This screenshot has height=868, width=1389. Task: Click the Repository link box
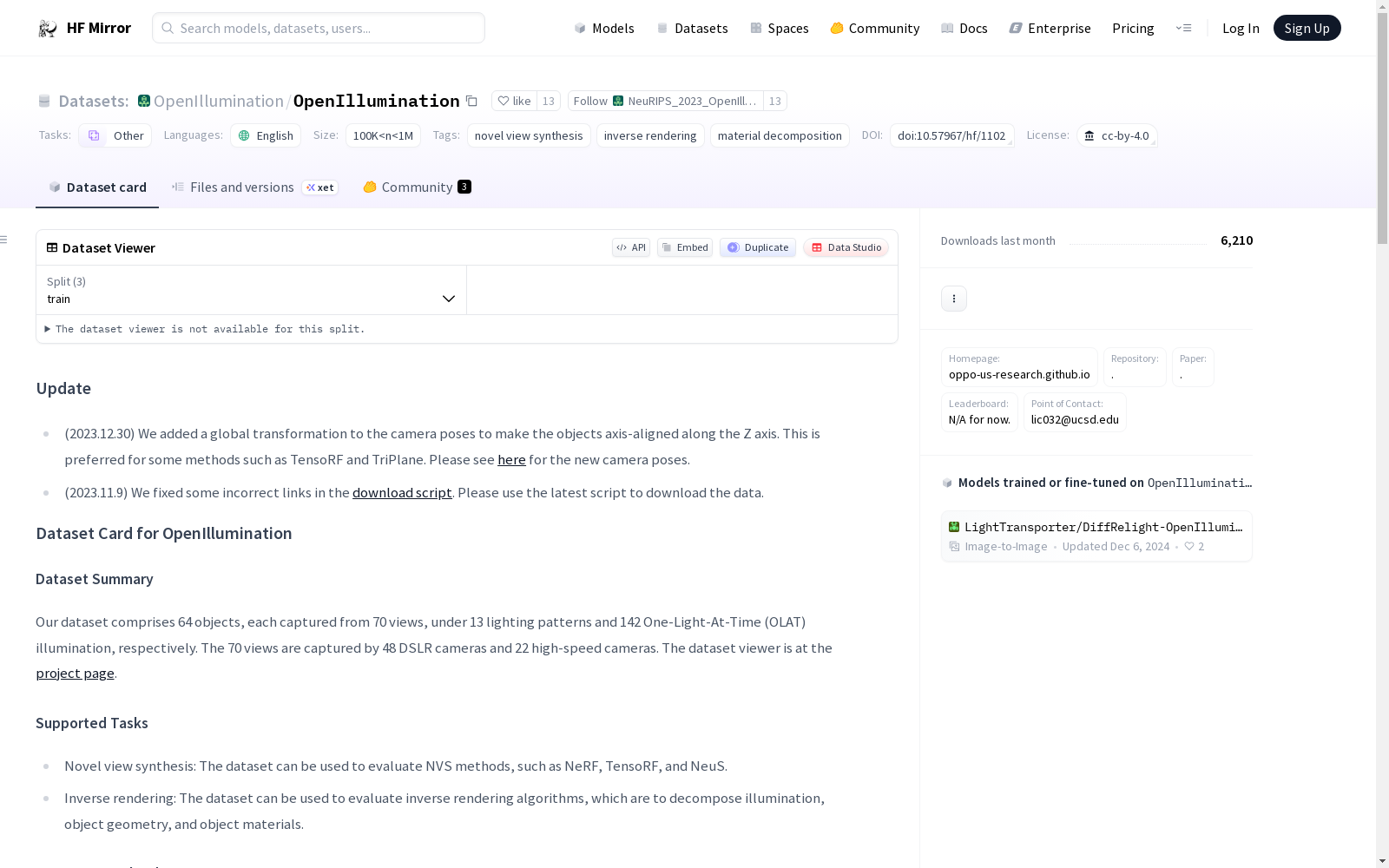[1135, 367]
